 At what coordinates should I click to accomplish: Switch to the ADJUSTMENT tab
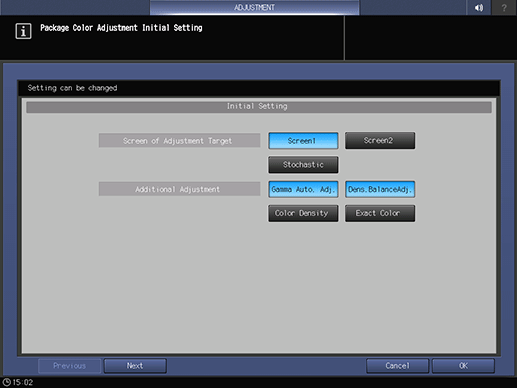[x=255, y=7]
